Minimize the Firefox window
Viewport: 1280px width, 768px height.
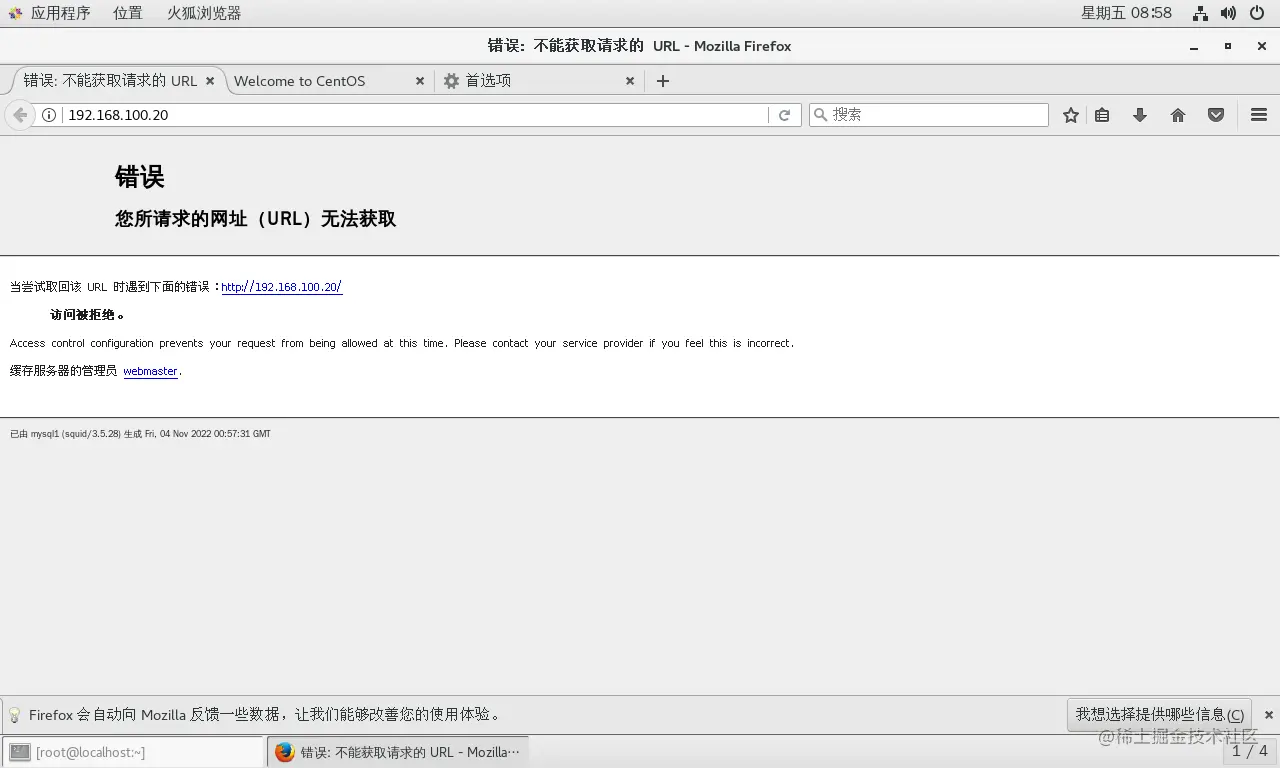(x=1194, y=47)
